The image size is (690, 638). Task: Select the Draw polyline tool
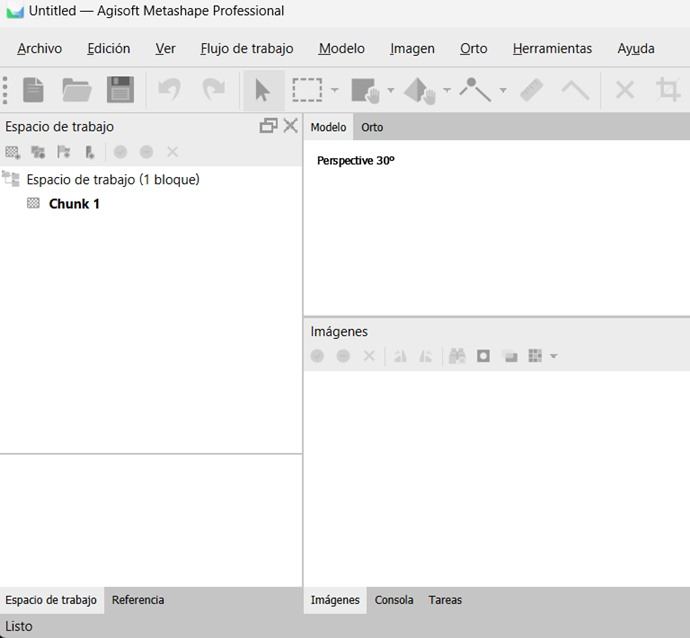[x=475, y=90]
